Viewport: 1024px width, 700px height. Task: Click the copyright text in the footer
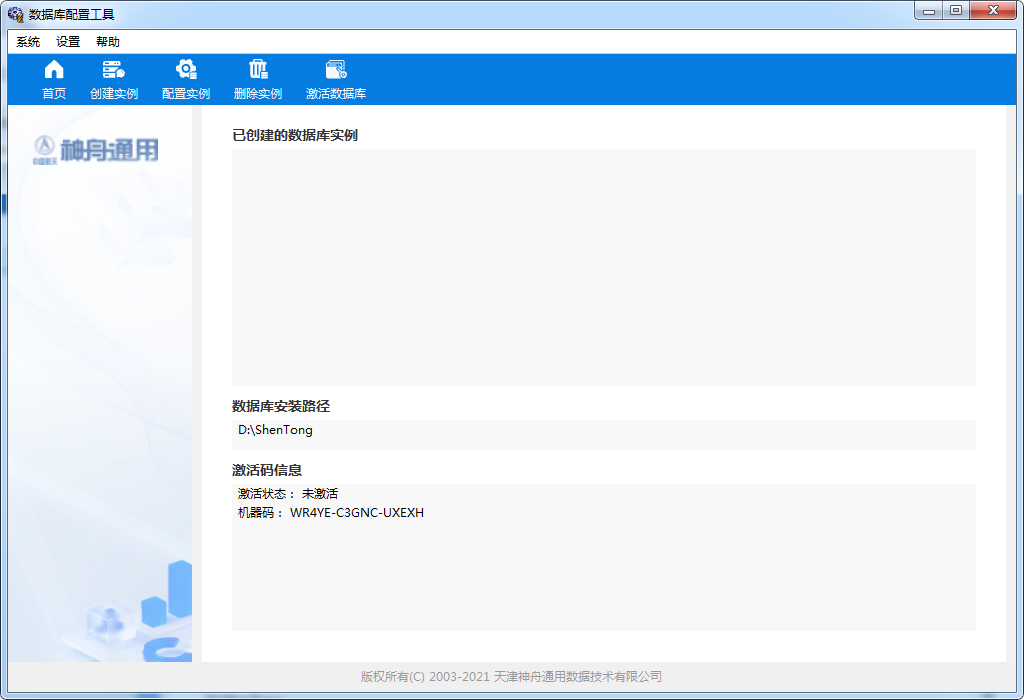511,677
